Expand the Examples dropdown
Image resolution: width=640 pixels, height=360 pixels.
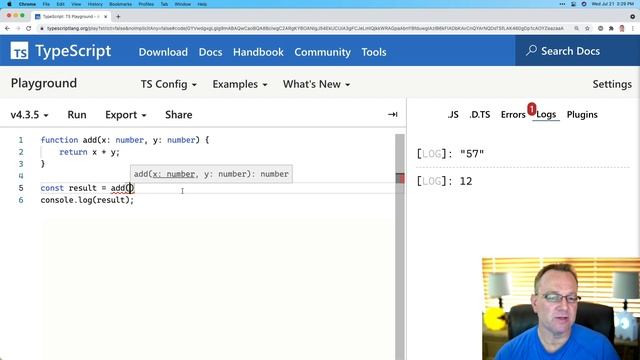pyautogui.click(x=240, y=84)
